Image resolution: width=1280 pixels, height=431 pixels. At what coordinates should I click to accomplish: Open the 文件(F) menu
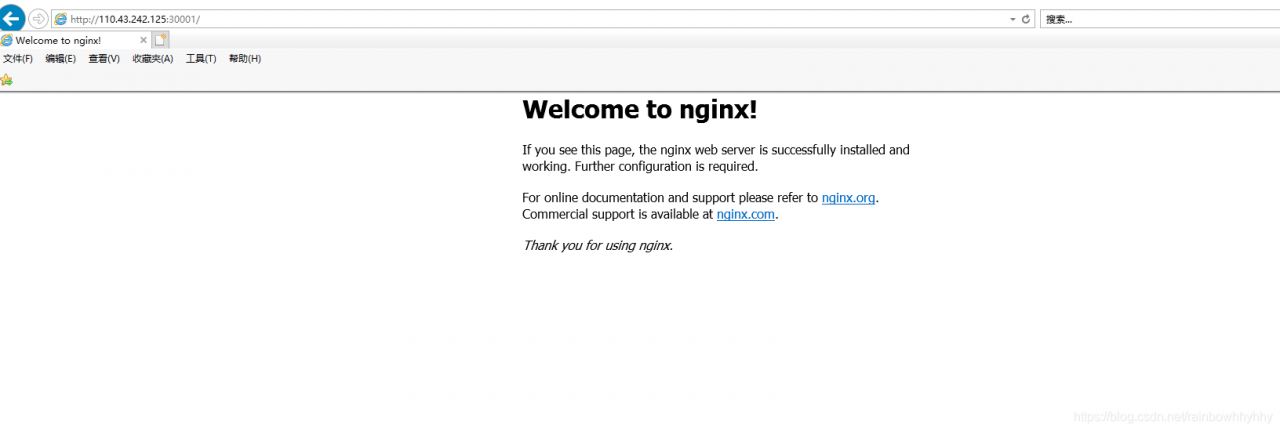click(x=18, y=59)
